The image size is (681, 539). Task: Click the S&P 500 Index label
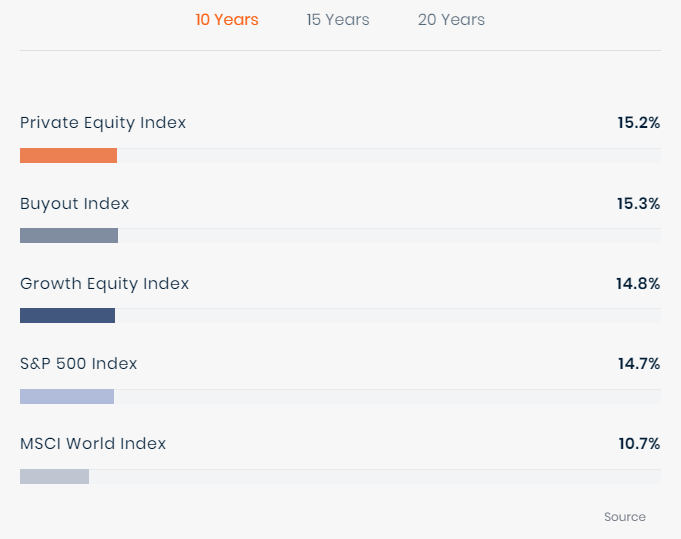pyautogui.click(x=79, y=364)
